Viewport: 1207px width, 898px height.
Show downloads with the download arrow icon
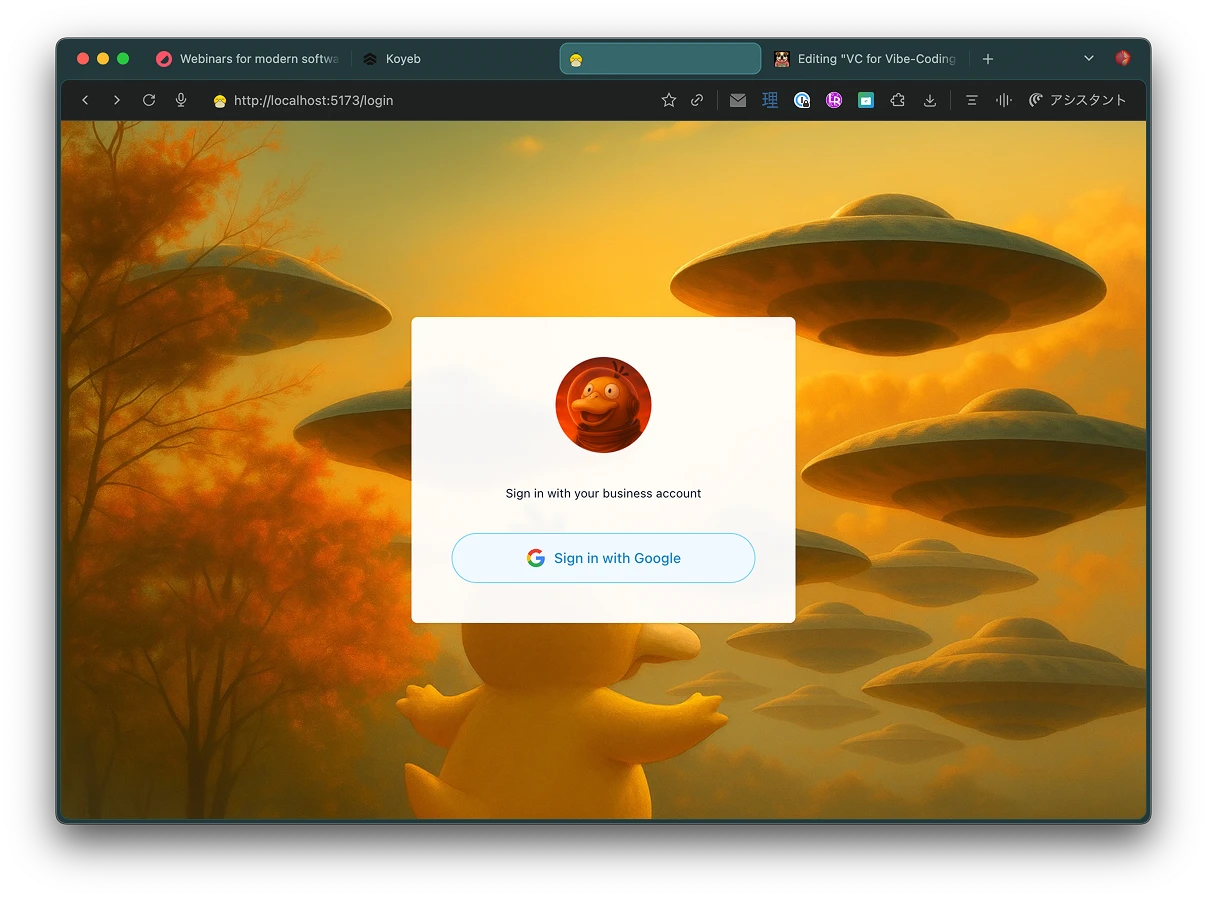coord(930,100)
